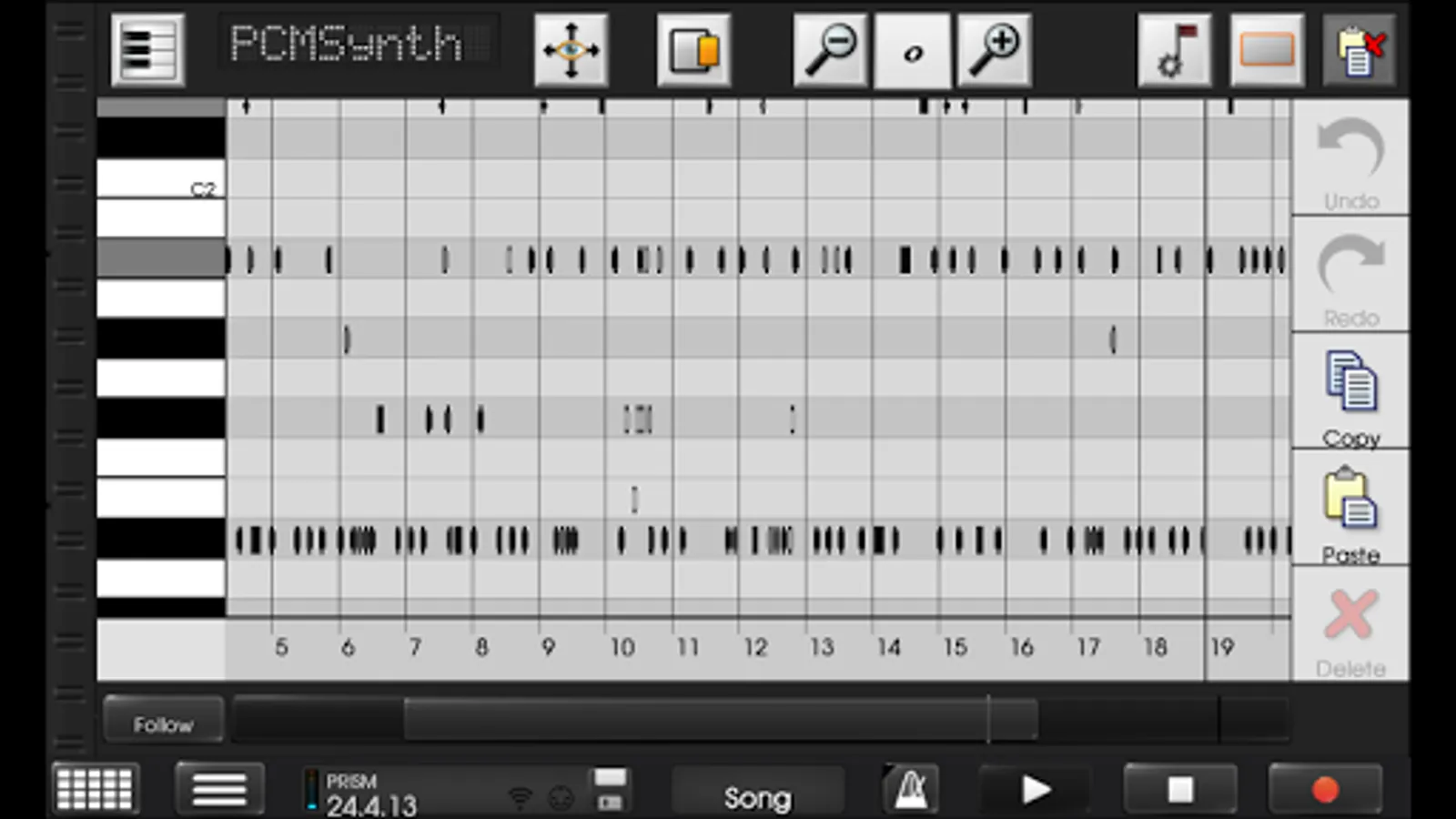This screenshot has height=819, width=1456.
Task: Click the wifi status icon
Action: pyautogui.click(x=520, y=799)
